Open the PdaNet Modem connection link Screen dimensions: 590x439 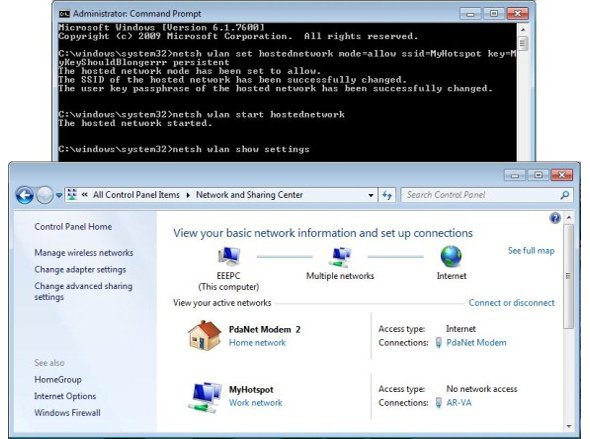(476, 342)
